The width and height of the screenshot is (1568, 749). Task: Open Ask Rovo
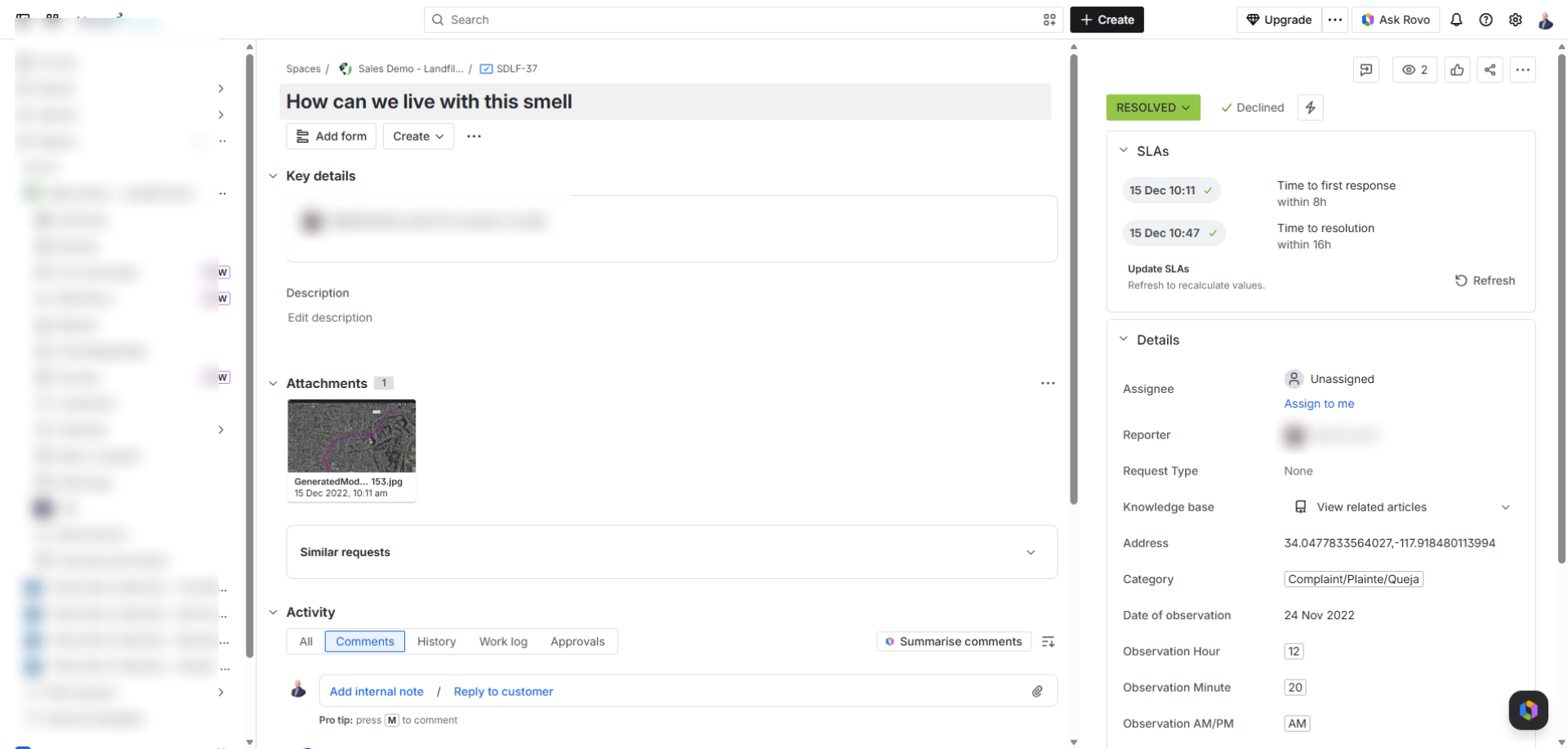[x=1395, y=20]
